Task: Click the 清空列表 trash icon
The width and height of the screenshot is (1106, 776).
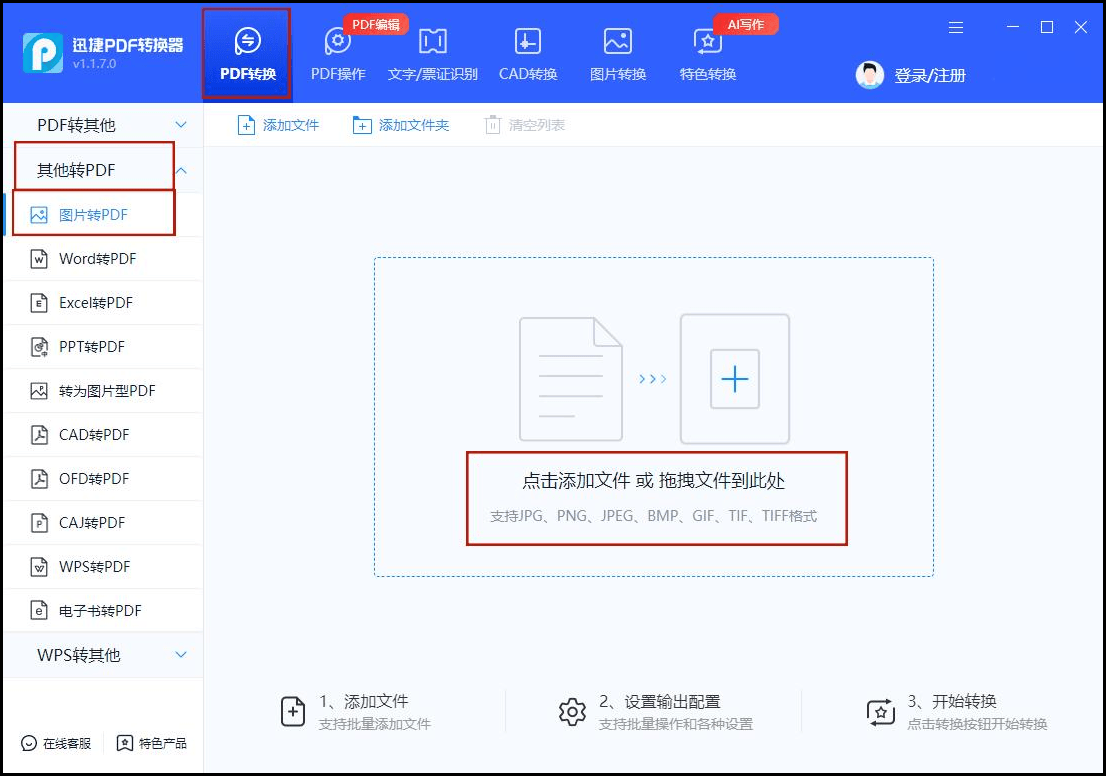Action: (490, 126)
